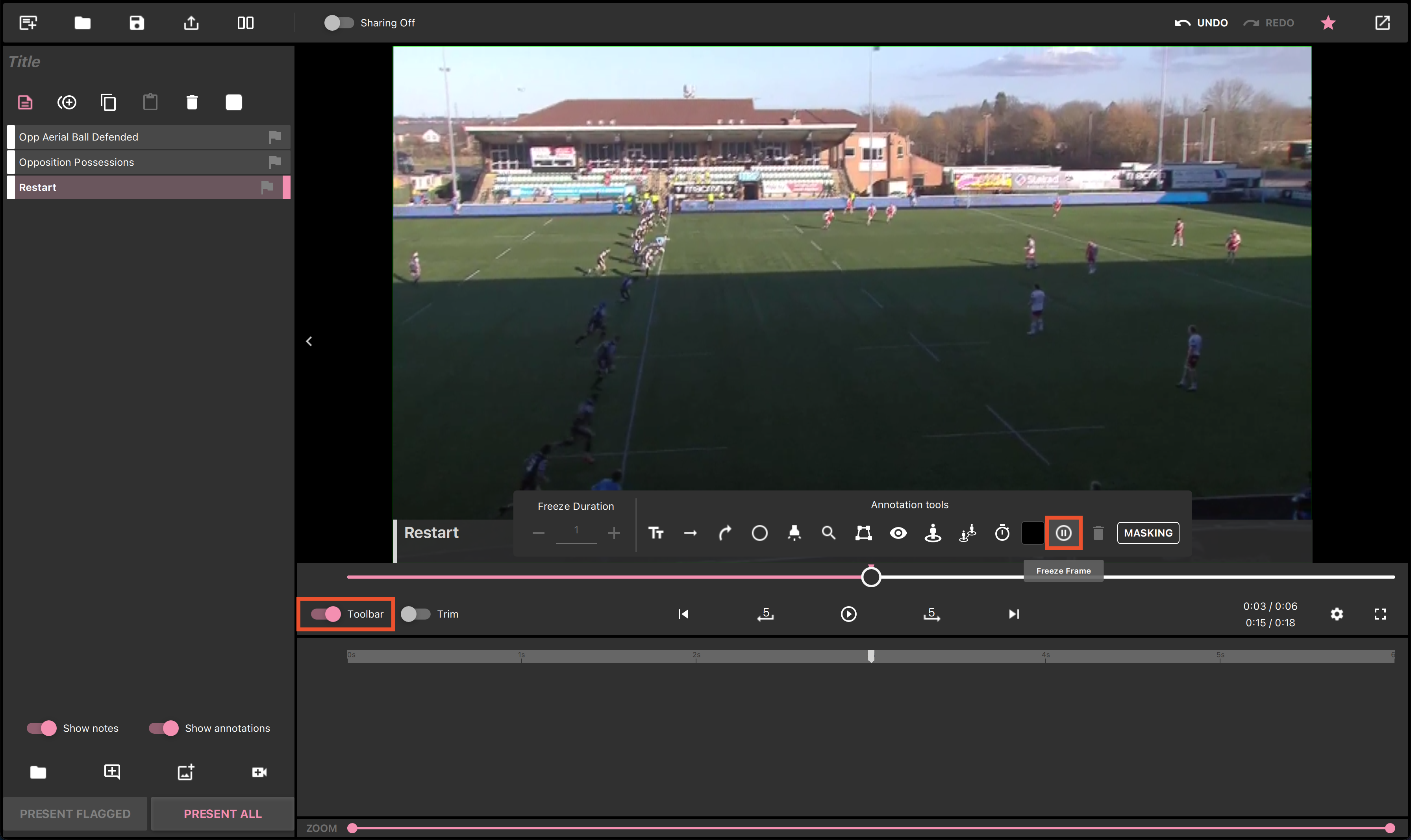Click the video playback progress slider handle
Image resolution: width=1411 pixels, height=840 pixels.
pyautogui.click(x=871, y=577)
